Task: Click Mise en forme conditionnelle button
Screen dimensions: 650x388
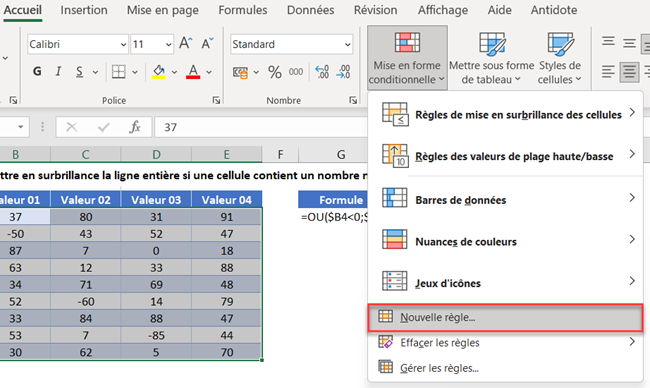Action: tap(407, 58)
